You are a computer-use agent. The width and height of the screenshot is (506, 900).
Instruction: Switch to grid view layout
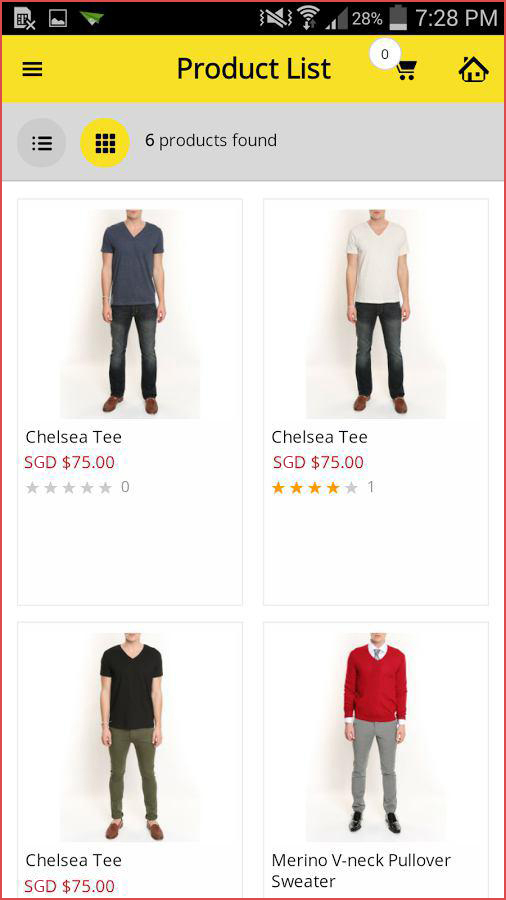tap(105, 142)
